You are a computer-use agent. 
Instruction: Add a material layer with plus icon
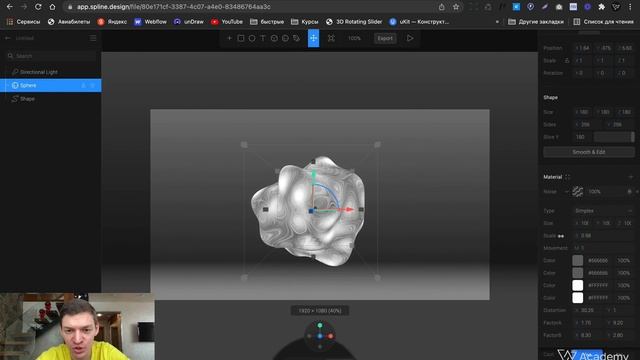[x=631, y=177]
